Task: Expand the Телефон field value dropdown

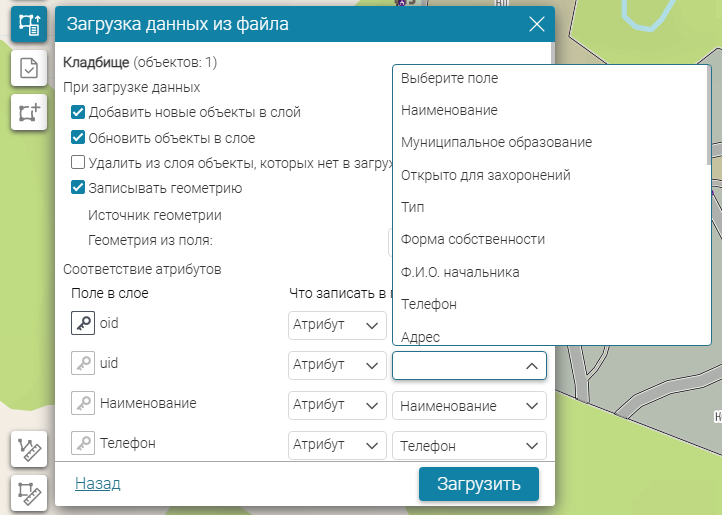Action: (x=469, y=445)
